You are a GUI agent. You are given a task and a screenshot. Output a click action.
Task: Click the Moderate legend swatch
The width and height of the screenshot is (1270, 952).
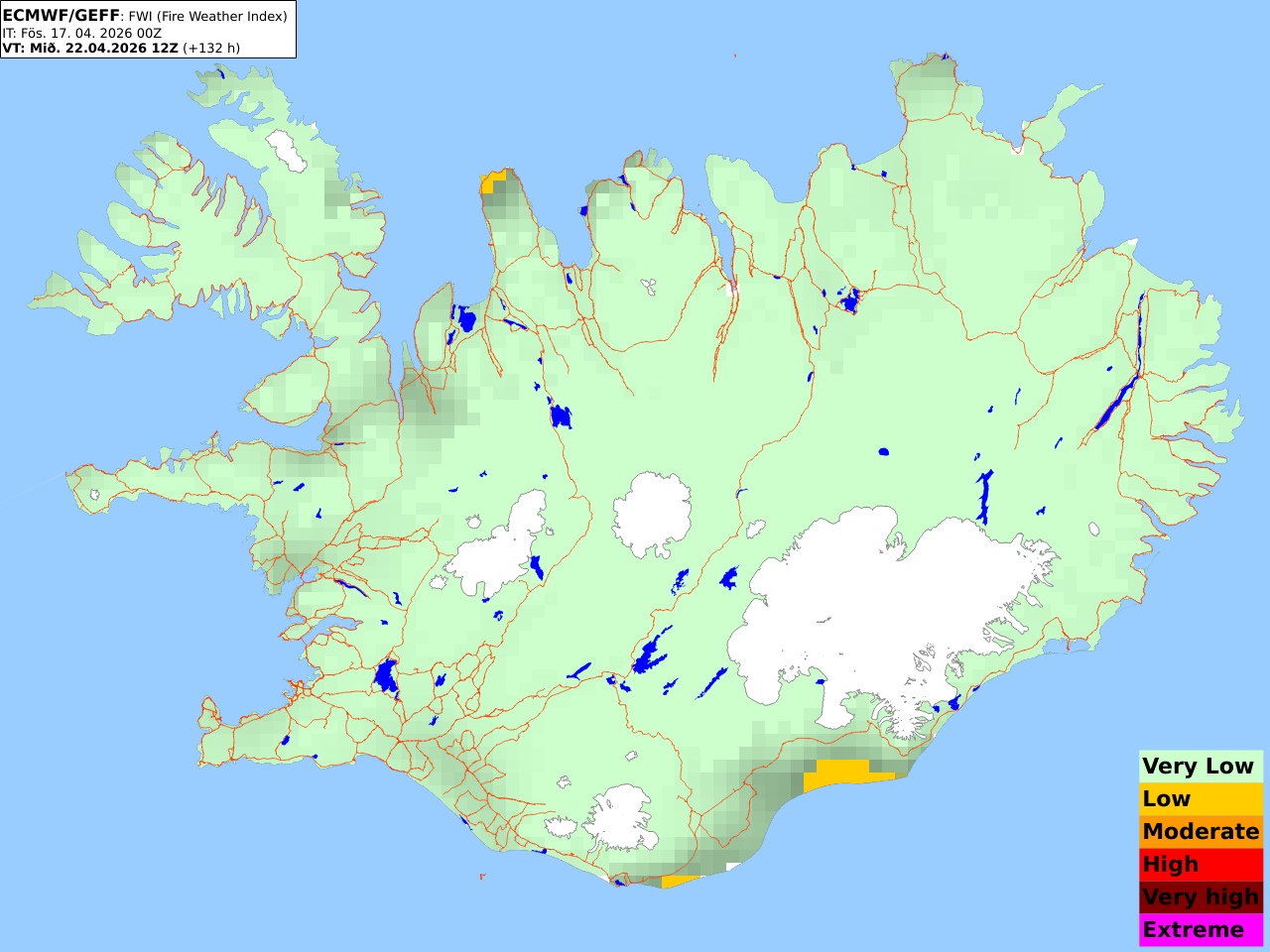[x=1201, y=832]
